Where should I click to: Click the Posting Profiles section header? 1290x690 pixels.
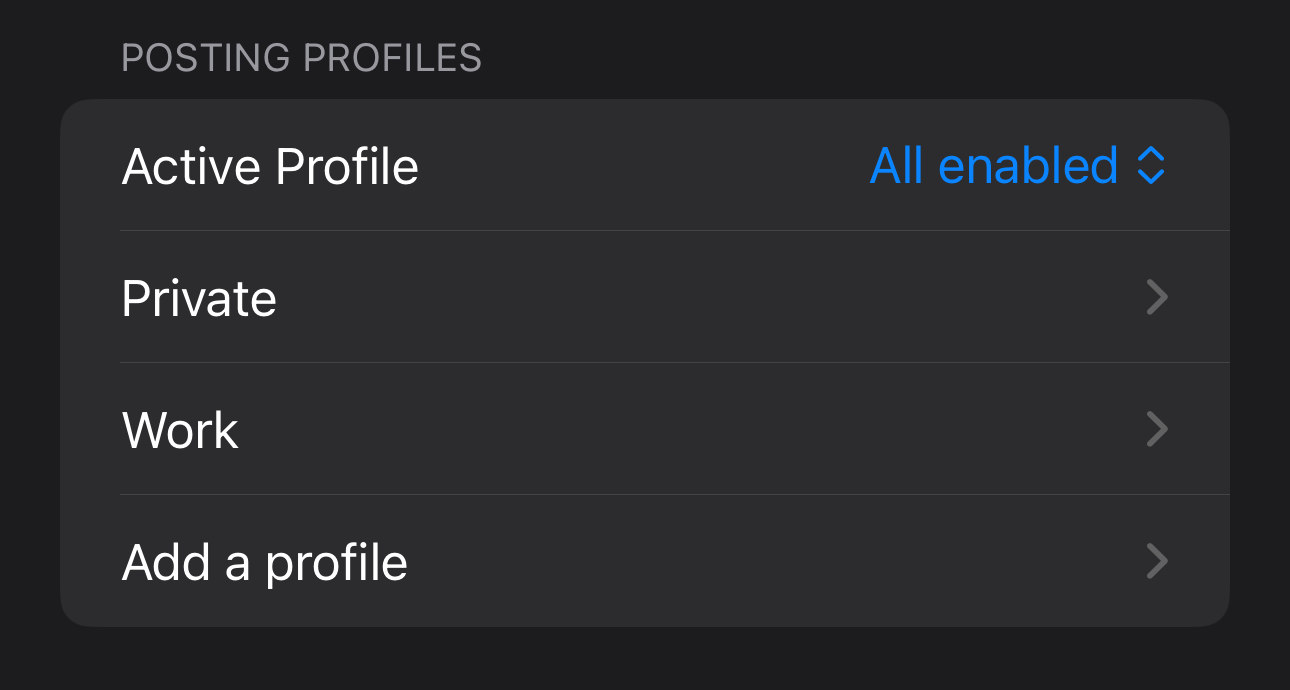pyautogui.click(x=301, y=58)
